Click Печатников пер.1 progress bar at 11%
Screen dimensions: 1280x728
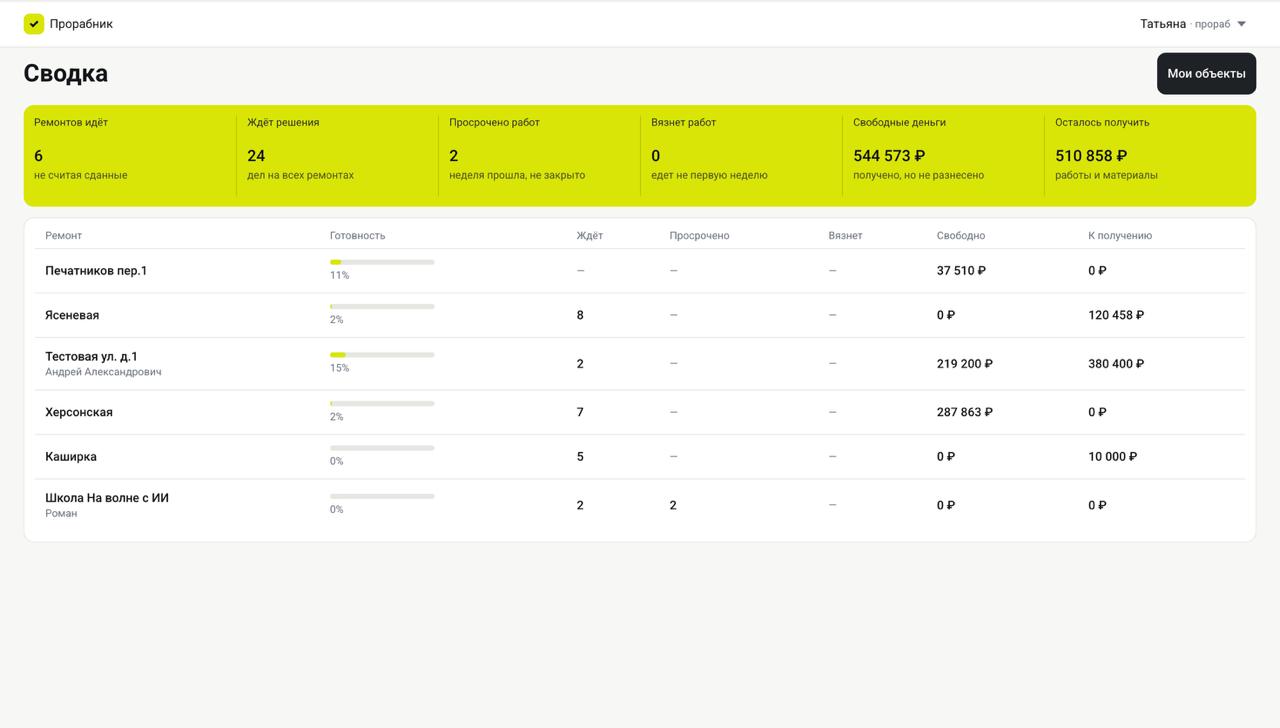tap(382, 262)
